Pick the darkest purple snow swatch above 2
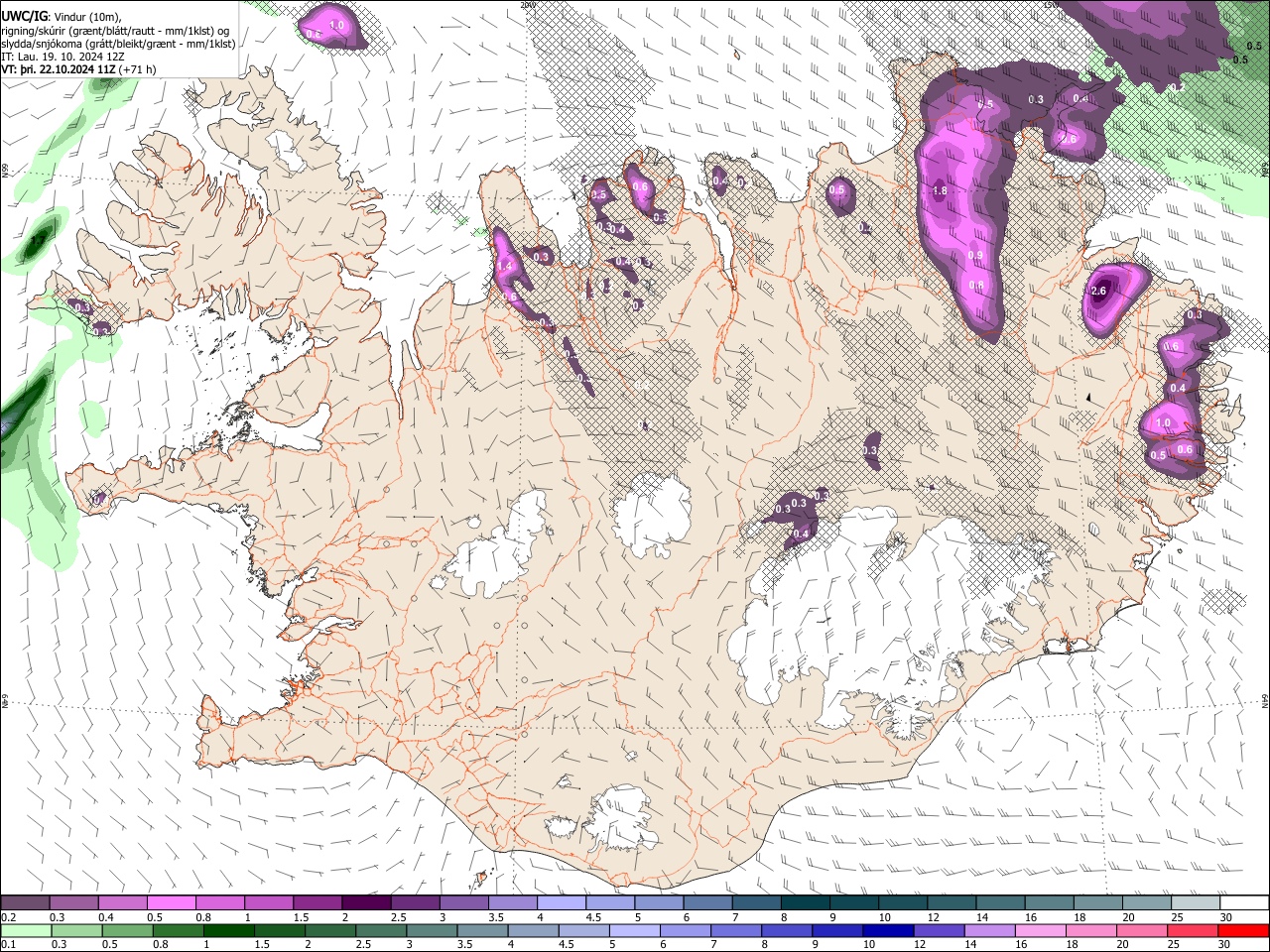This screenshot has width=1270, height=952. 366,902
